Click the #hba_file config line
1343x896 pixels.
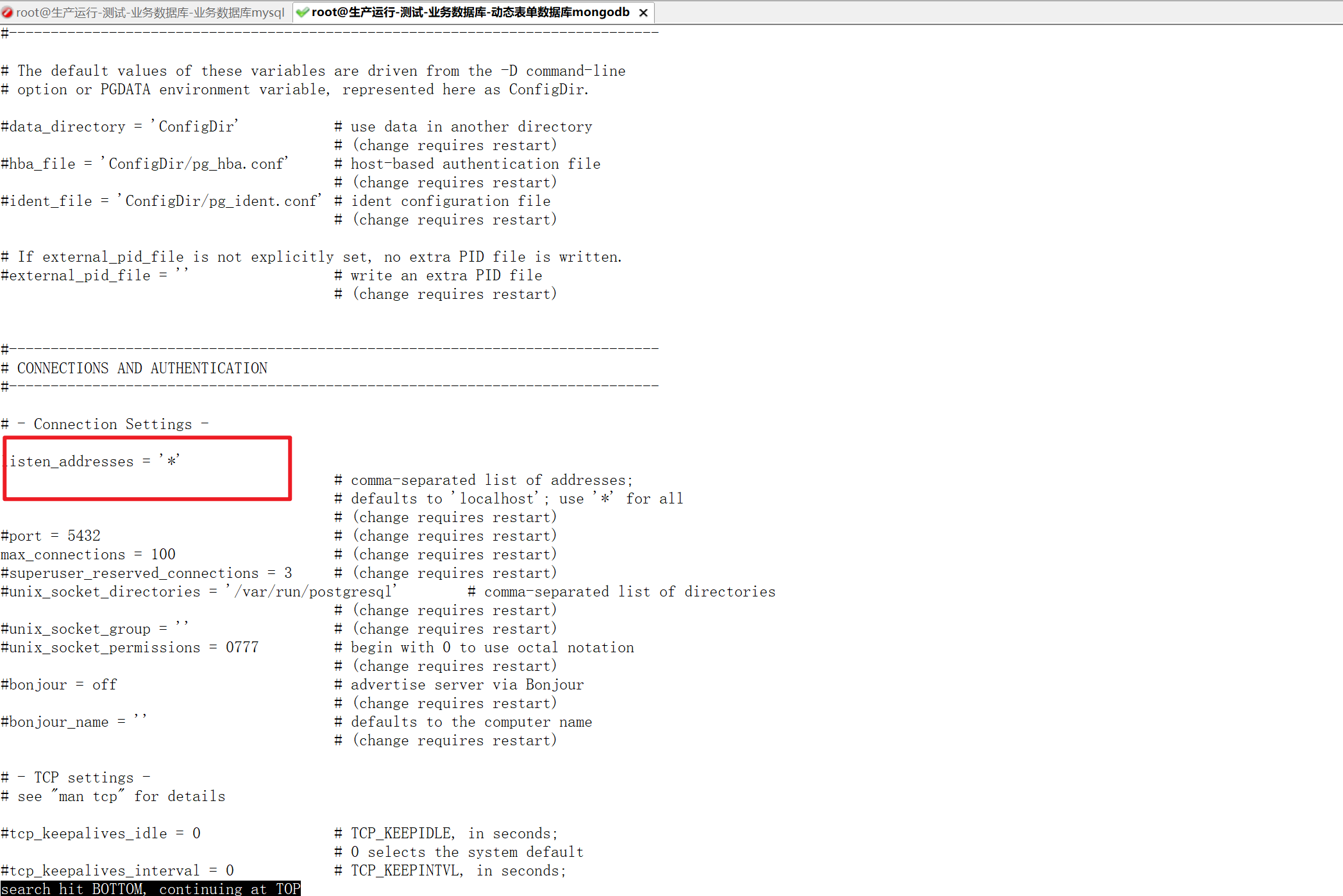point(144,164)
